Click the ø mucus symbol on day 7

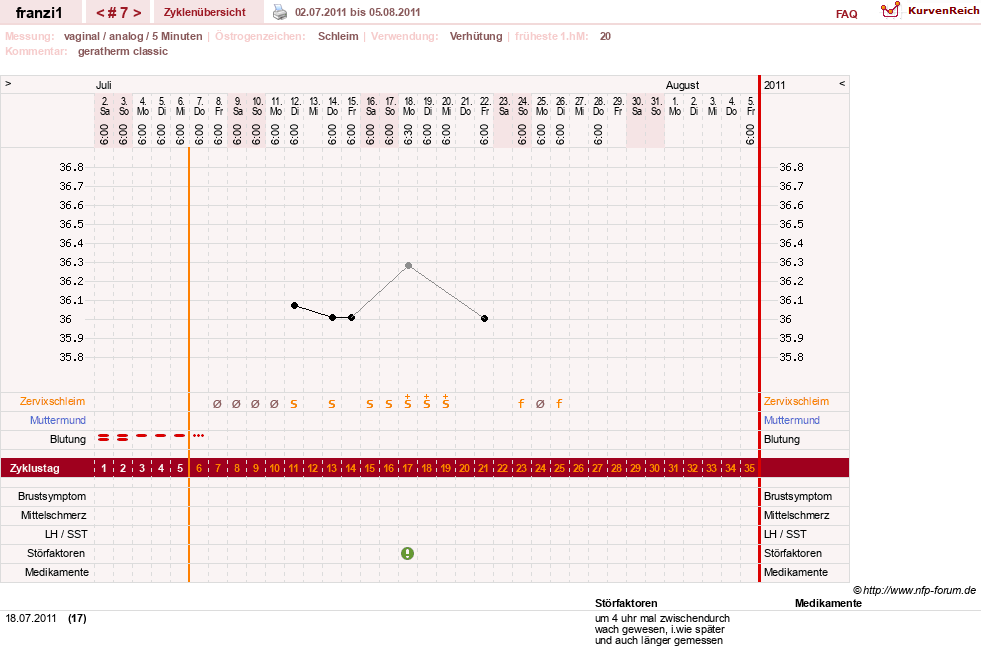tap(217, 404)
